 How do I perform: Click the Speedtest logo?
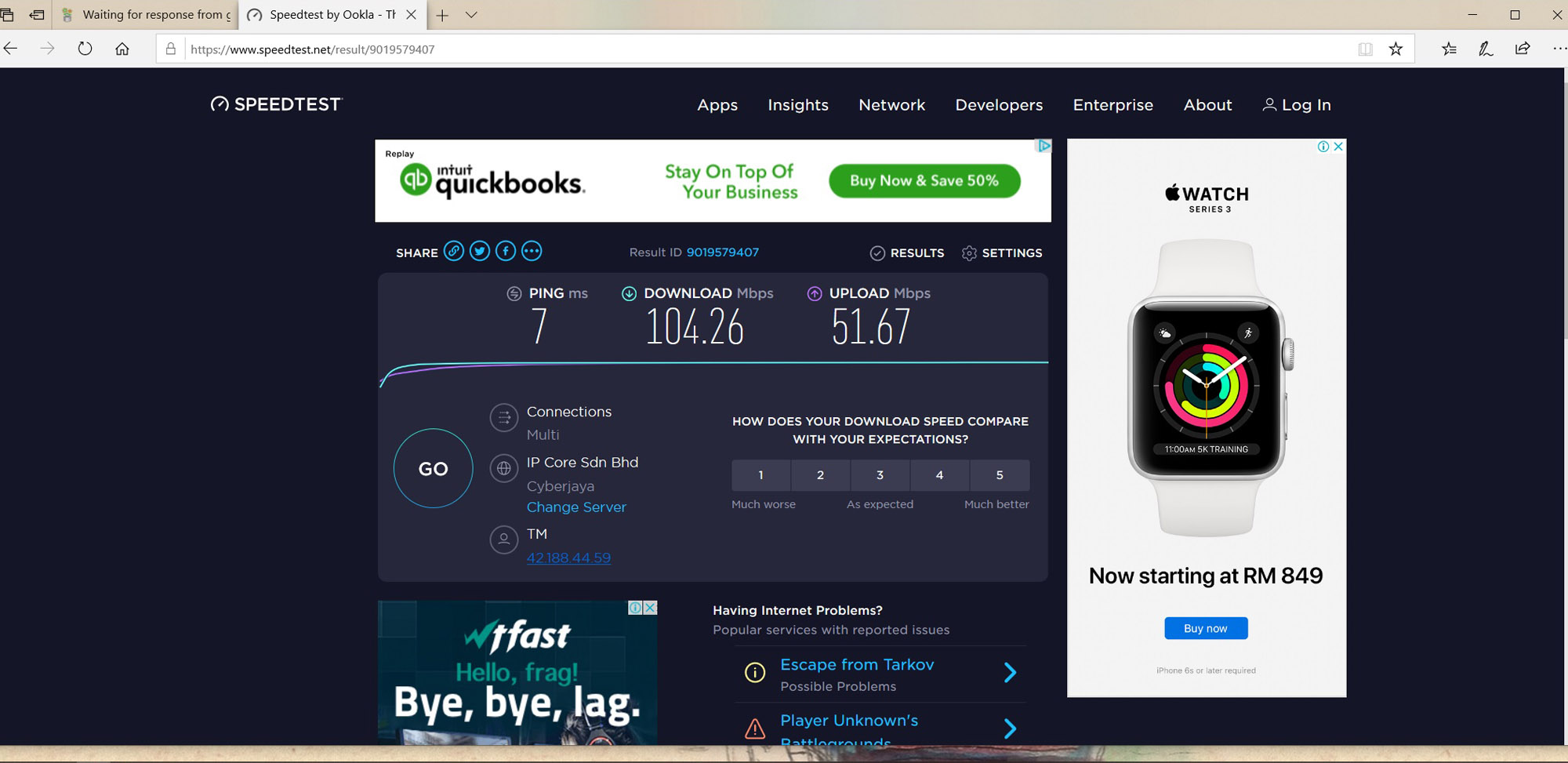click(276, 104)
